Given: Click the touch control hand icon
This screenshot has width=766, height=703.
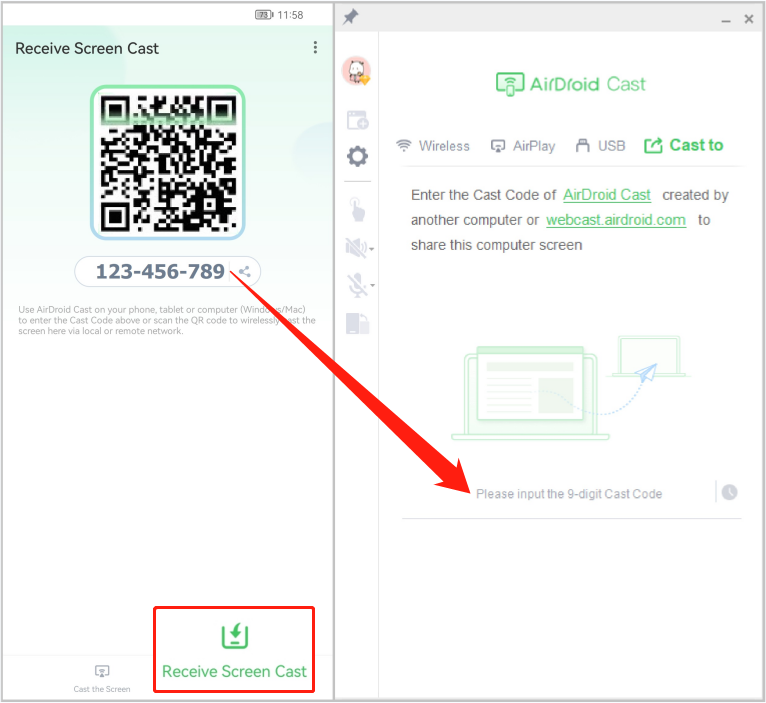Looking at the screenshot, I should click(x=357, y=208).
